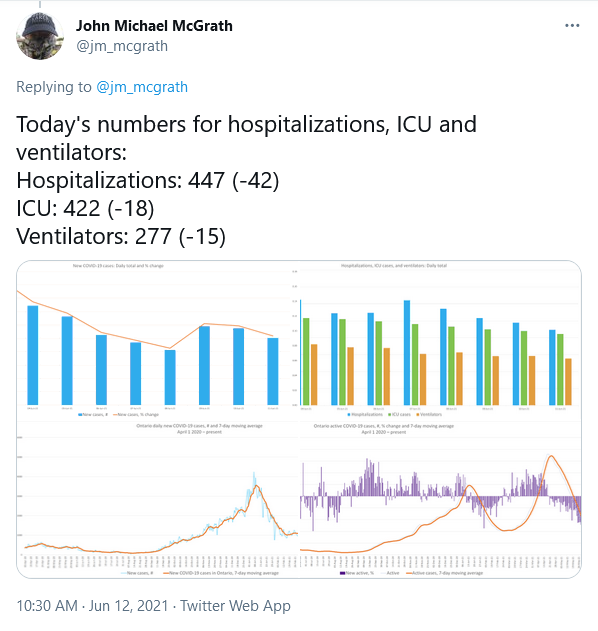This screenshot has width=598, height=631.
Task: Click the blue Hospitalizations legend marker
Action: tap(349, 414)
